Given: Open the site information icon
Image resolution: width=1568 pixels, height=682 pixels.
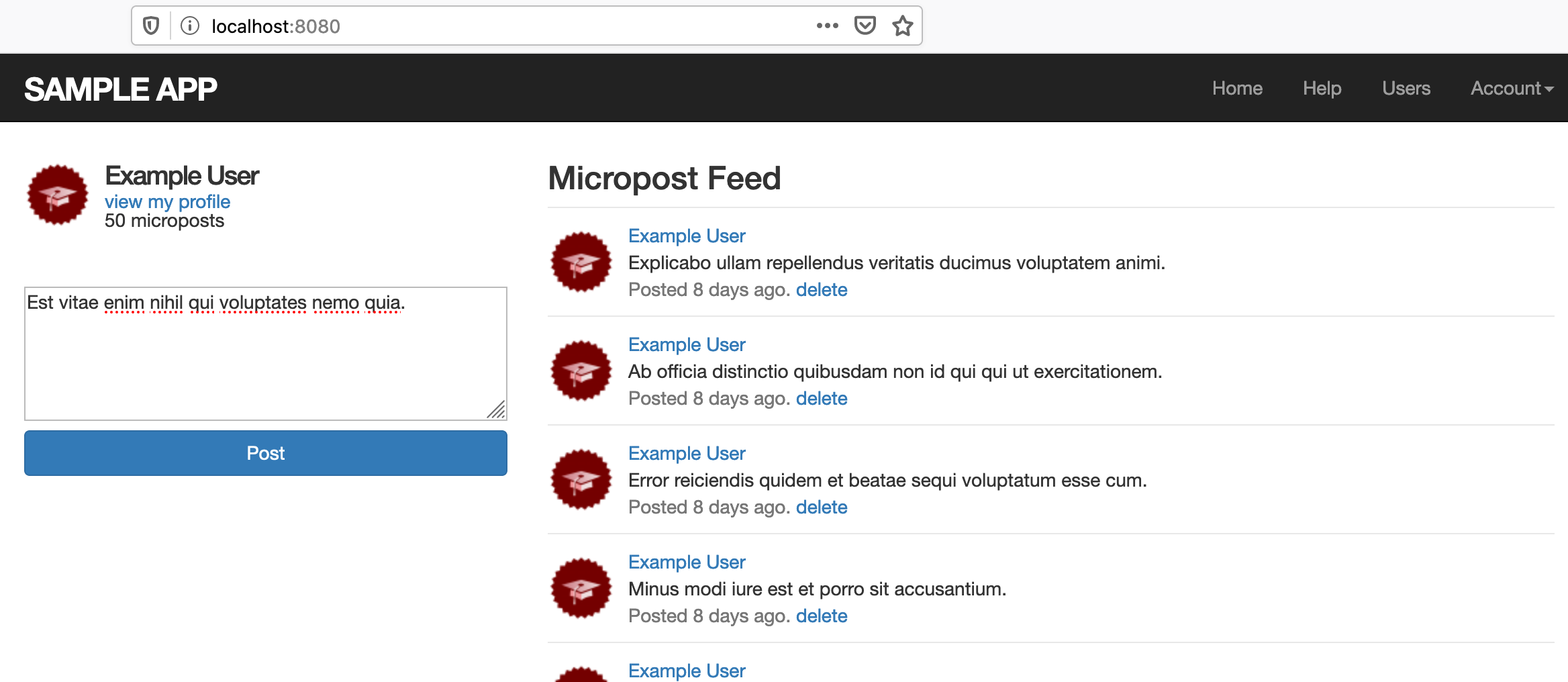Looking at the screenshot, I should [x=190, y=26].
